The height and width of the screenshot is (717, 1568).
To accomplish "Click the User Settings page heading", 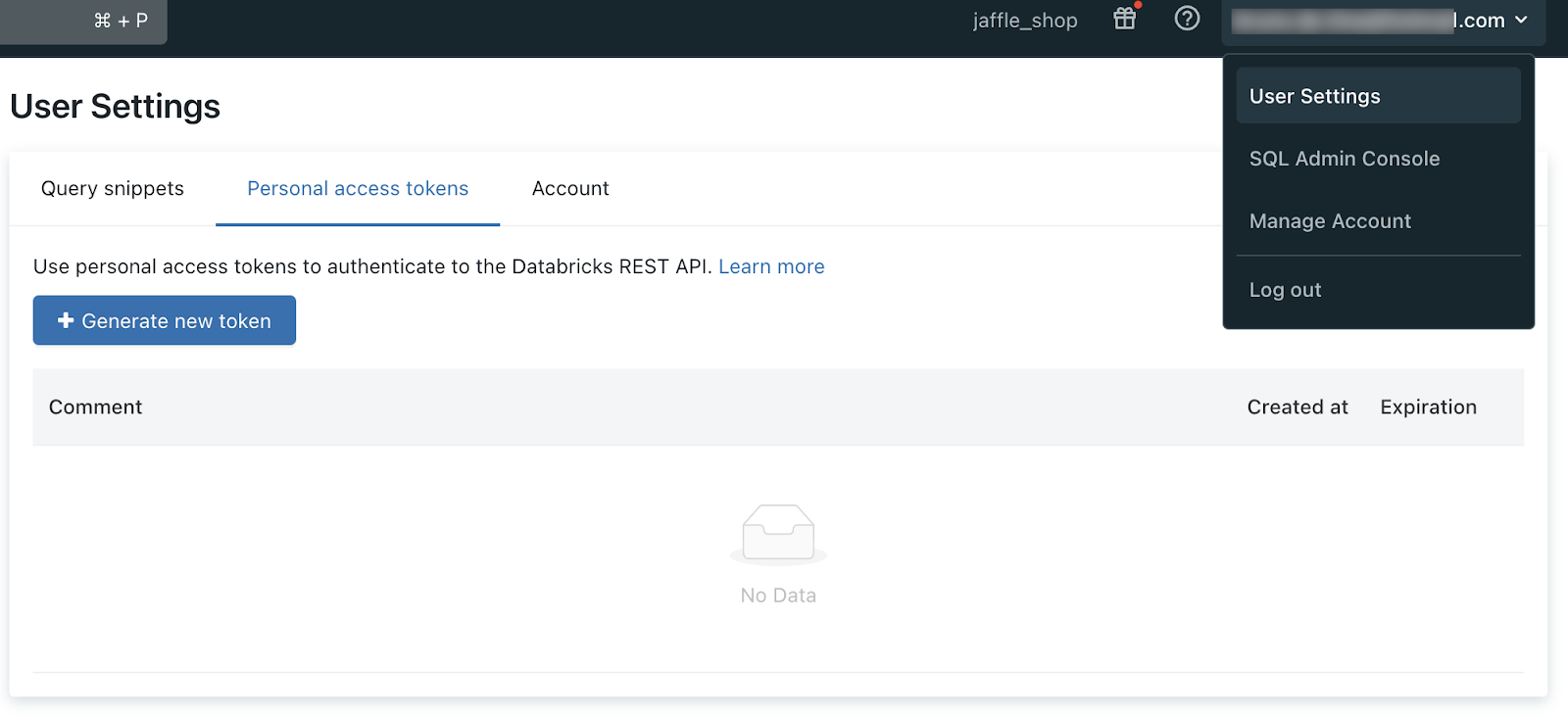I will 116,107.
